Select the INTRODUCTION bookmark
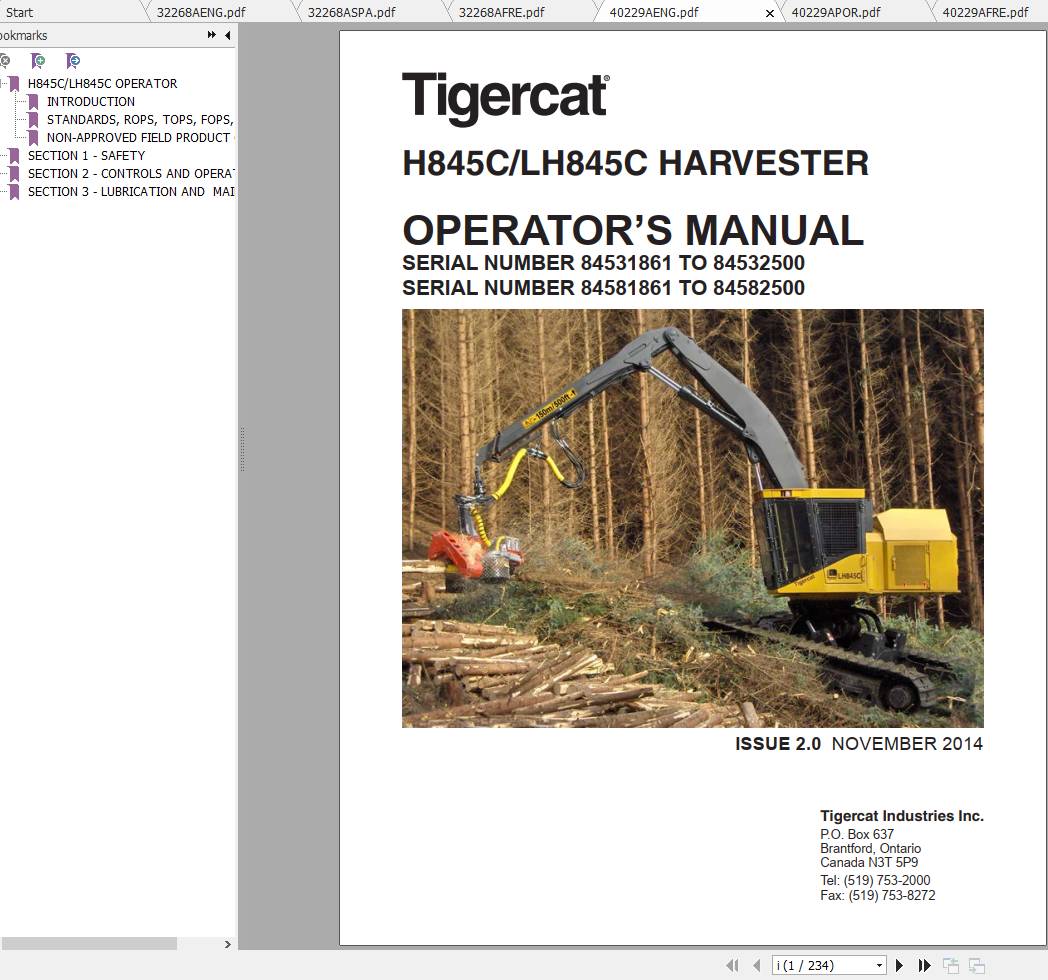This screenshot has height=980, width=1048. pos(91,101)
